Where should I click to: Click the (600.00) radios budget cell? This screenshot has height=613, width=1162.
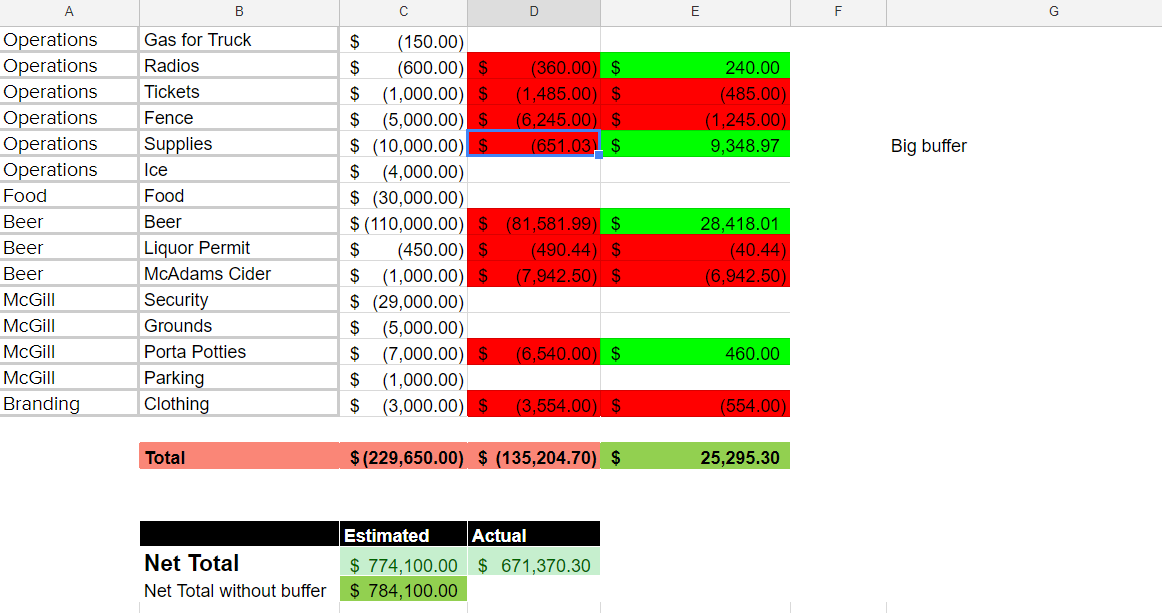403,67
